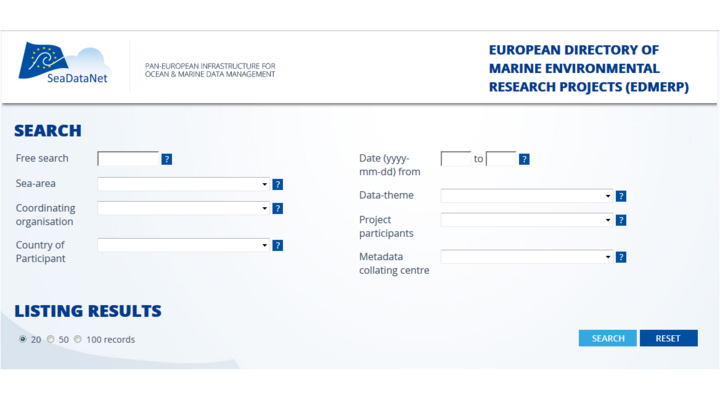Open Data-theme help question mark
720x405 pixels.
[621, 196]
